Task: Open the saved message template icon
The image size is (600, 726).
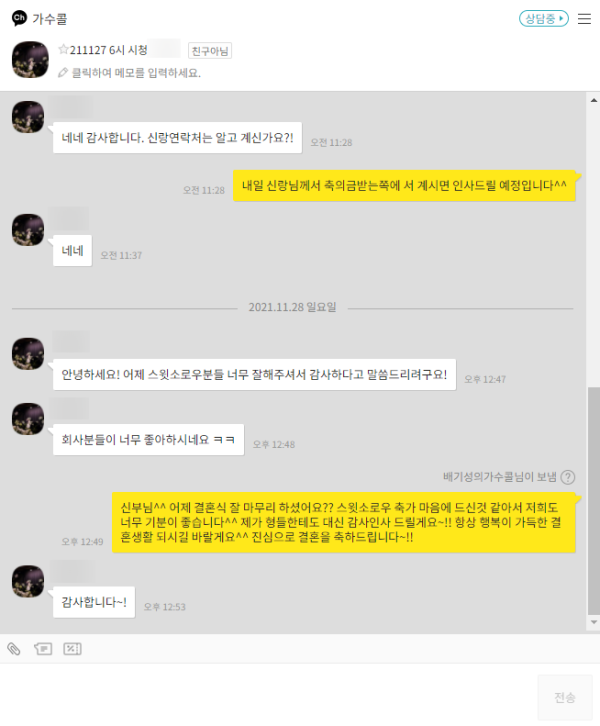Action: pyautogui.click(x=43, y=649)
